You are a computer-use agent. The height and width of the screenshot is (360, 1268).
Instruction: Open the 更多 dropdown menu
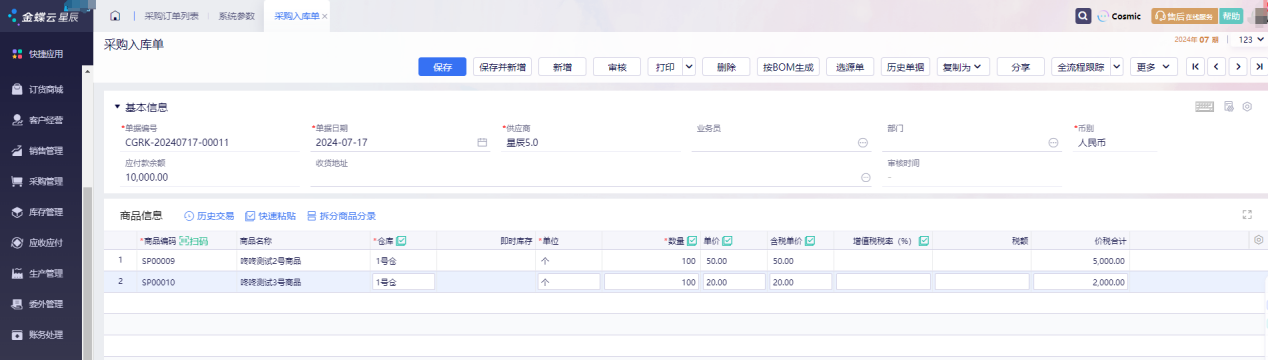[x=1155, y=66]
